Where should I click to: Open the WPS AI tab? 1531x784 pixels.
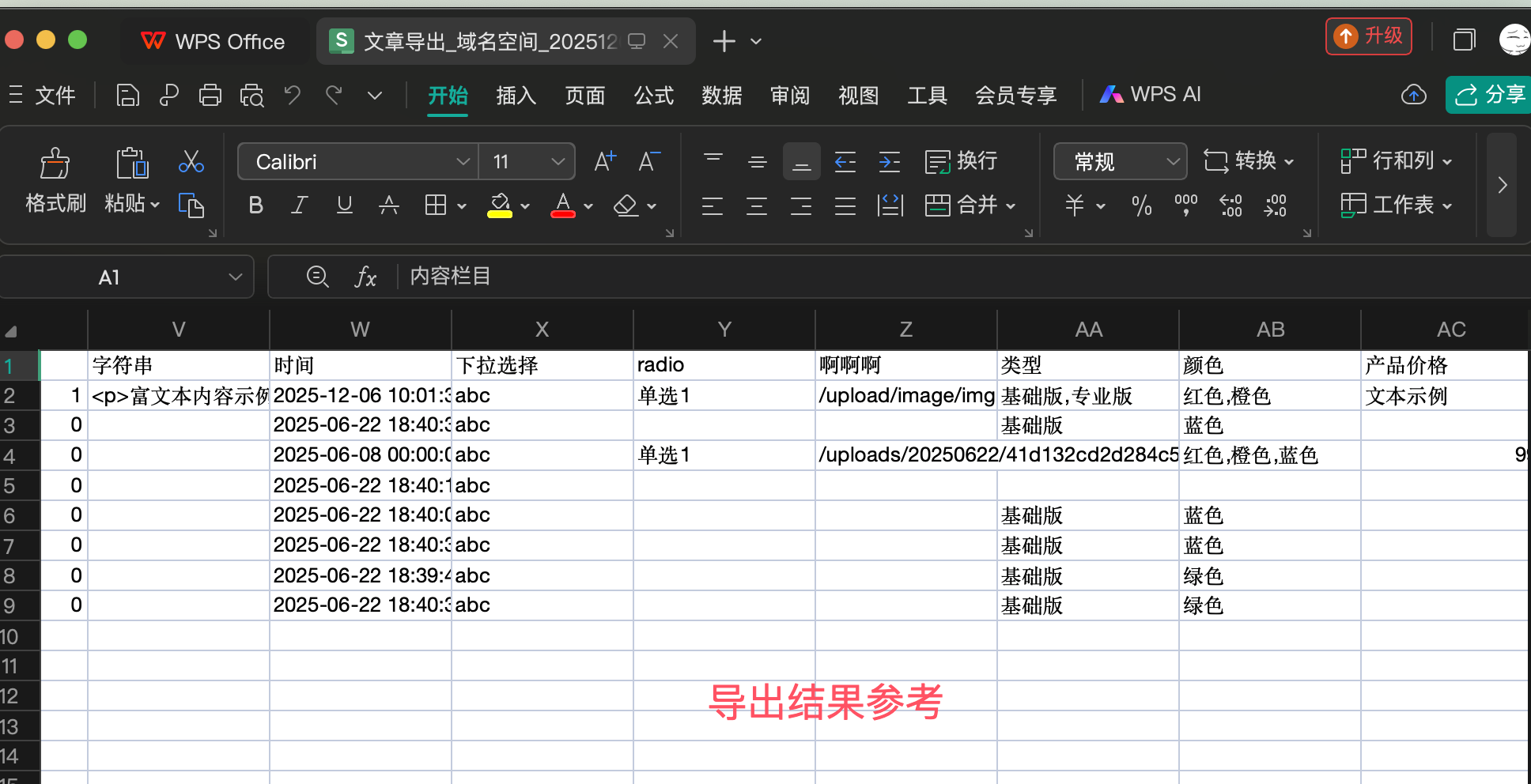1151,94
